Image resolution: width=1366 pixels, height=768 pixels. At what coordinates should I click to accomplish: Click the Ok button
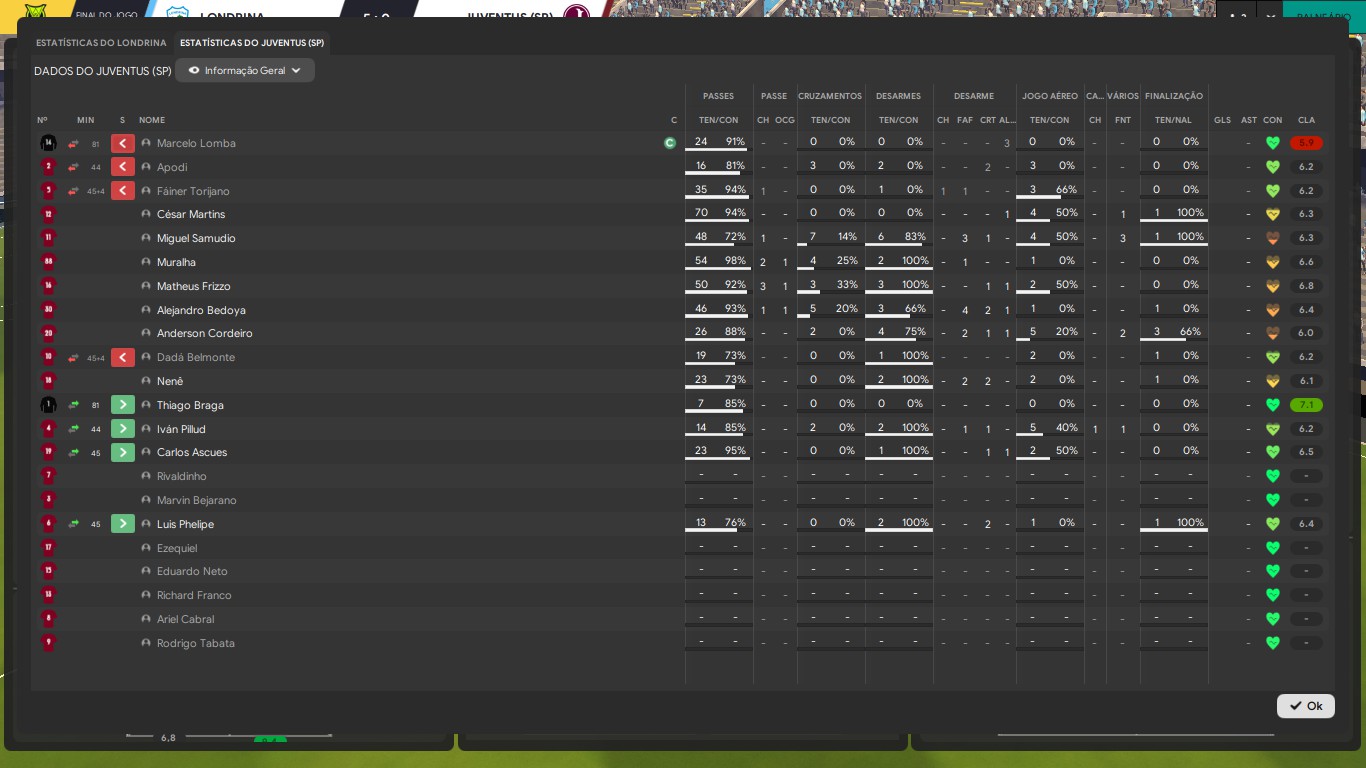(1306, 706)
